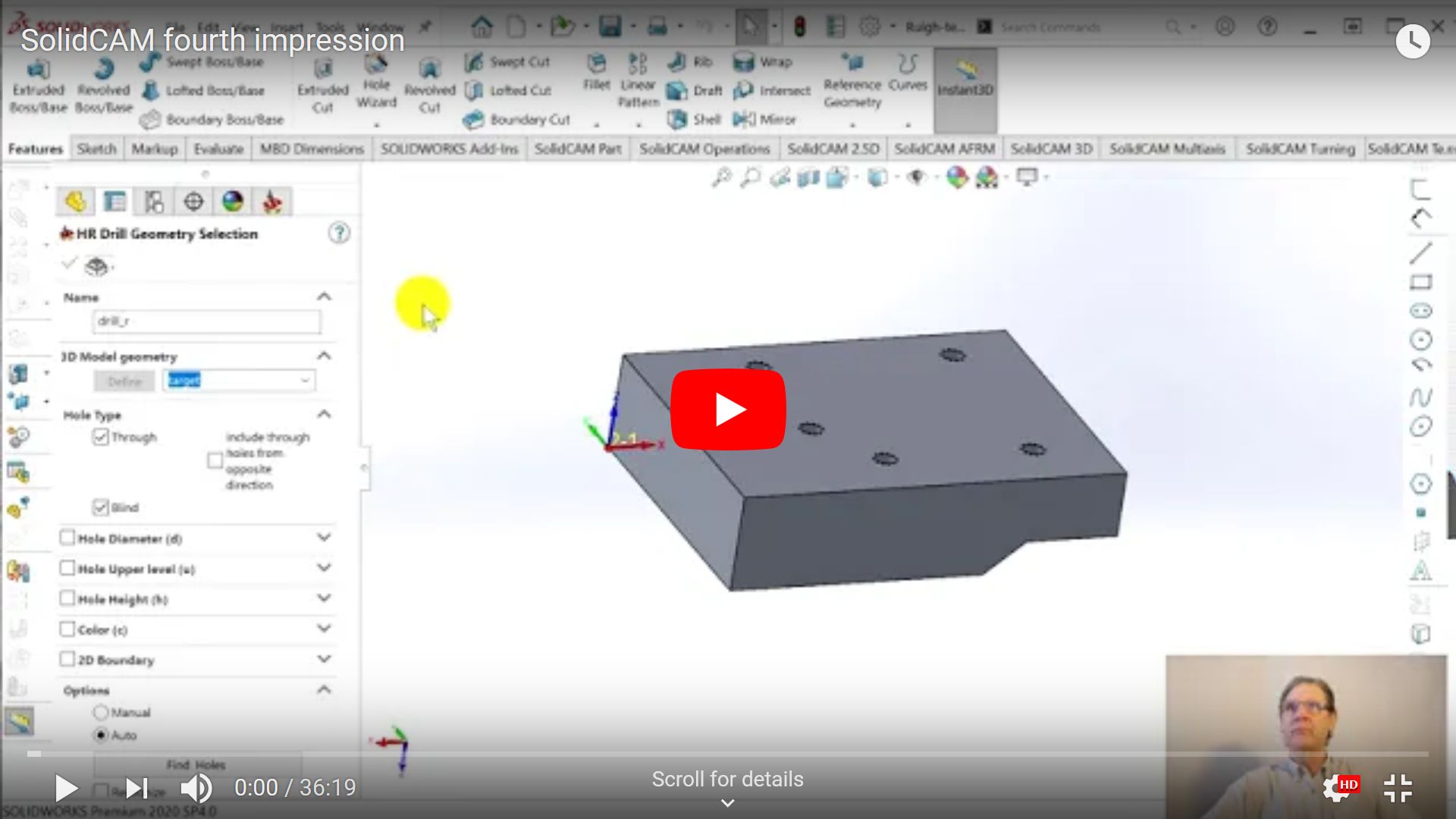
Task: Switch to the Sketch tab
Action: 96,149
